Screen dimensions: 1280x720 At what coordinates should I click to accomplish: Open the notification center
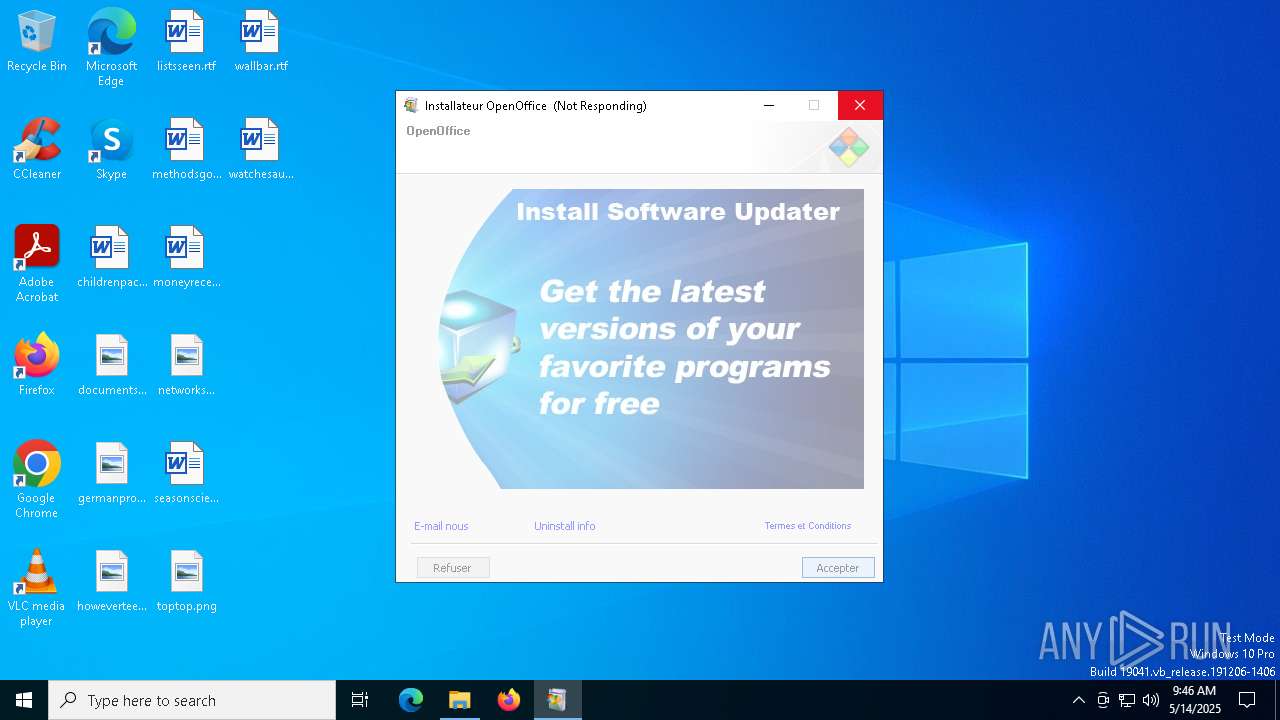[x=1247, y=700]
